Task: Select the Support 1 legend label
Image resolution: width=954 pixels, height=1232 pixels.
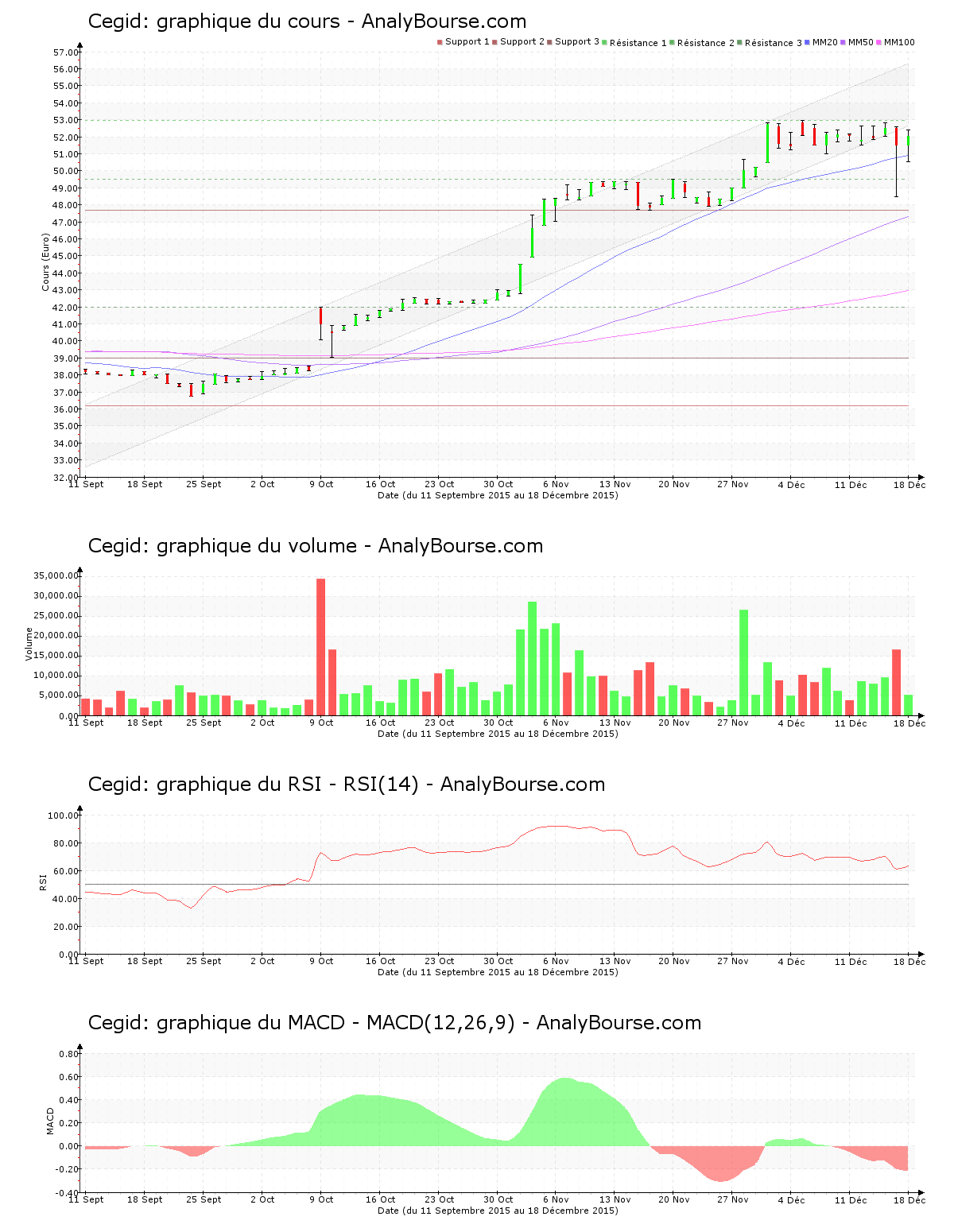Action: (467, 42)
